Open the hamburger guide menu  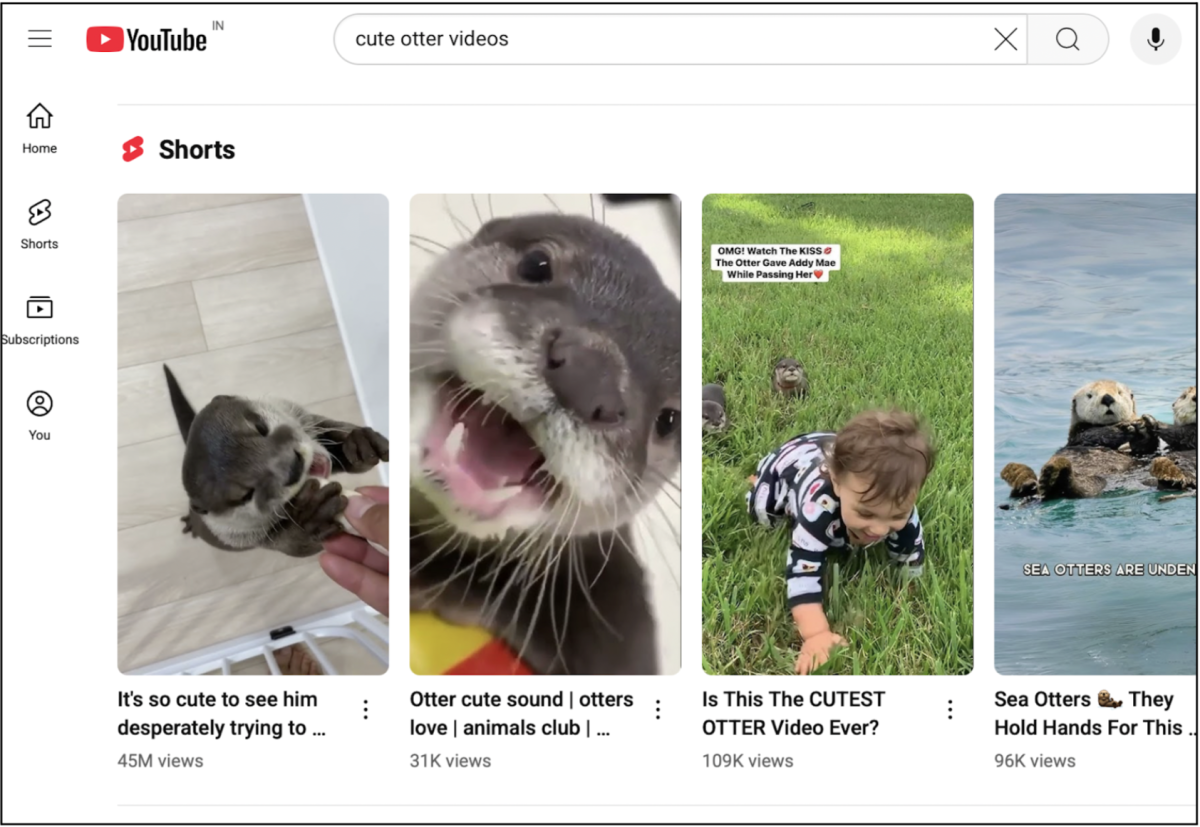(x=40, y=39)
